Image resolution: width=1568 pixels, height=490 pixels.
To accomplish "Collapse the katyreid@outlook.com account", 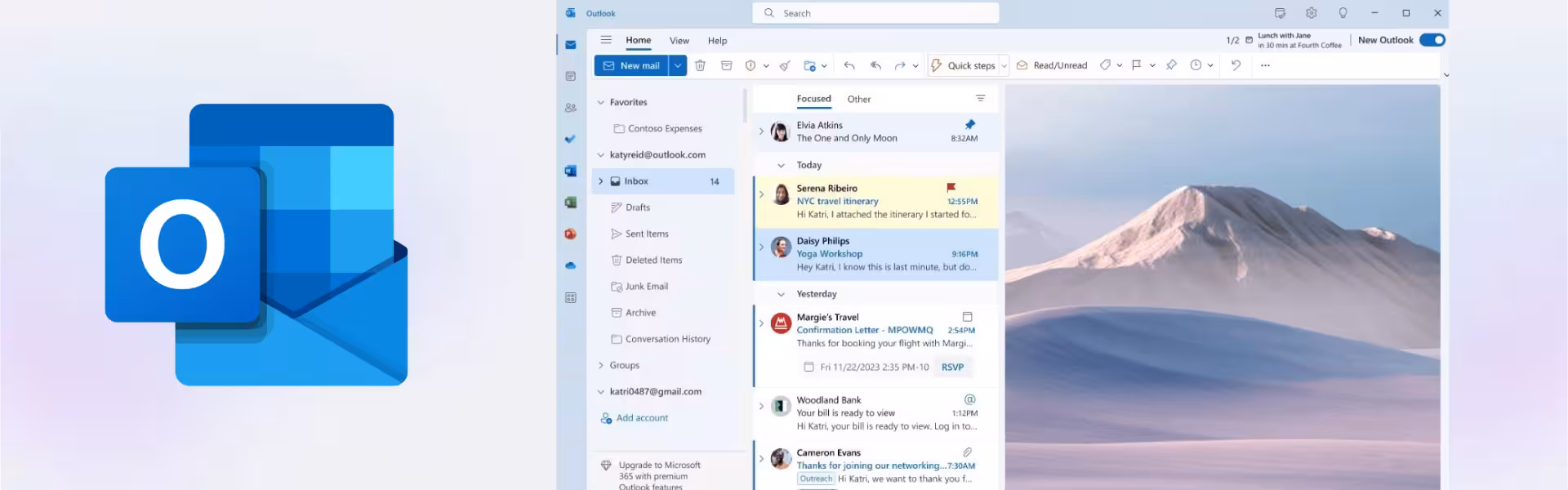I will 601,154.
